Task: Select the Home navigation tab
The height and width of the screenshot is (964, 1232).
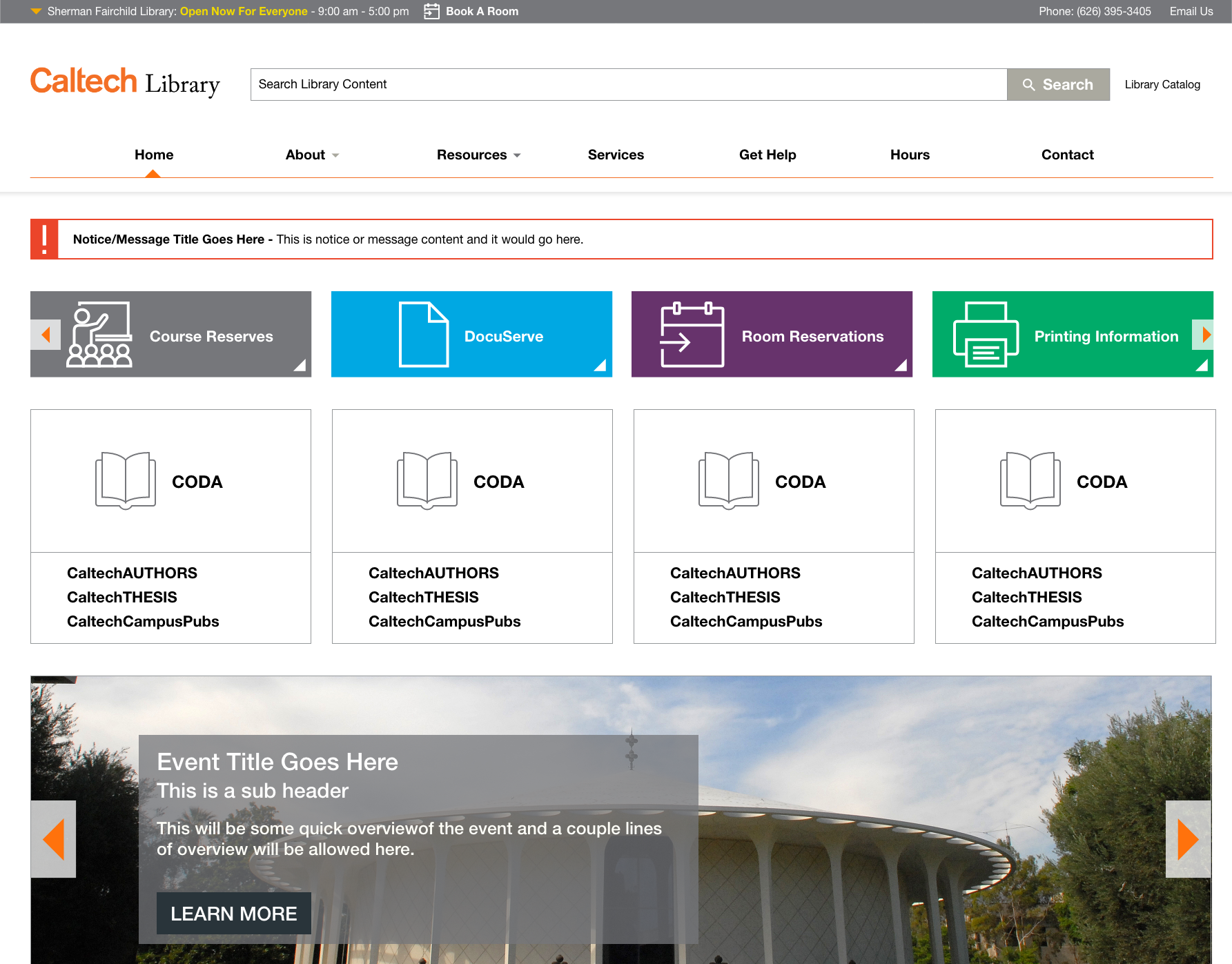Action: (154, 155)
